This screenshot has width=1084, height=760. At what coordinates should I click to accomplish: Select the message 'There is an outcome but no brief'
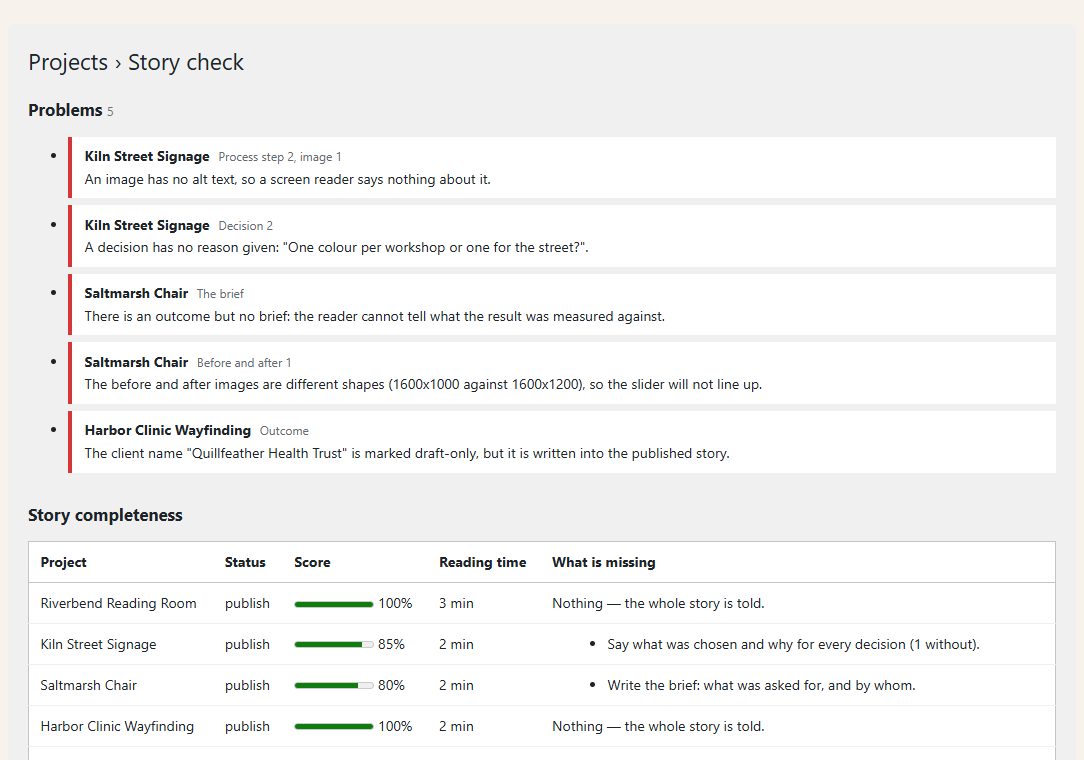point(375,316)
